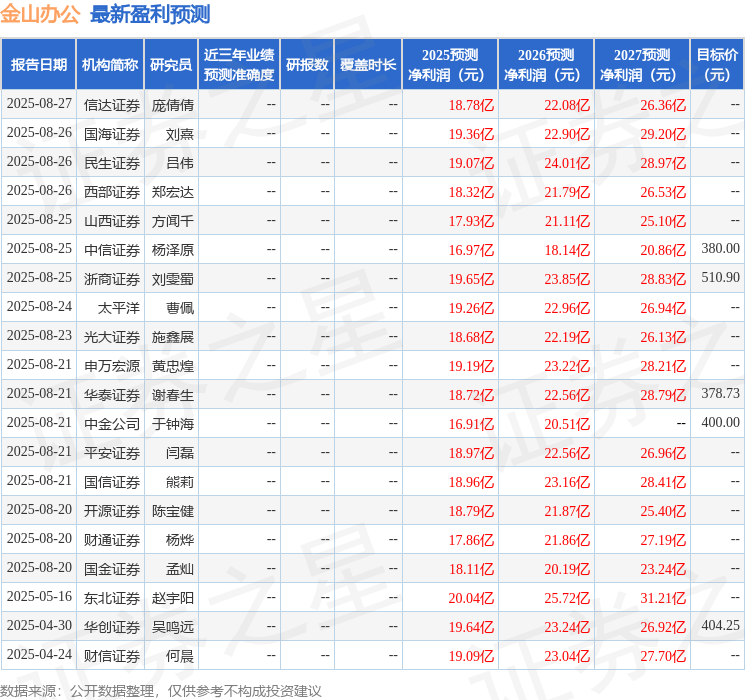
Task: Select the 国信证券 institution cell
Action: pyautogui.click(x=112, y=482)
